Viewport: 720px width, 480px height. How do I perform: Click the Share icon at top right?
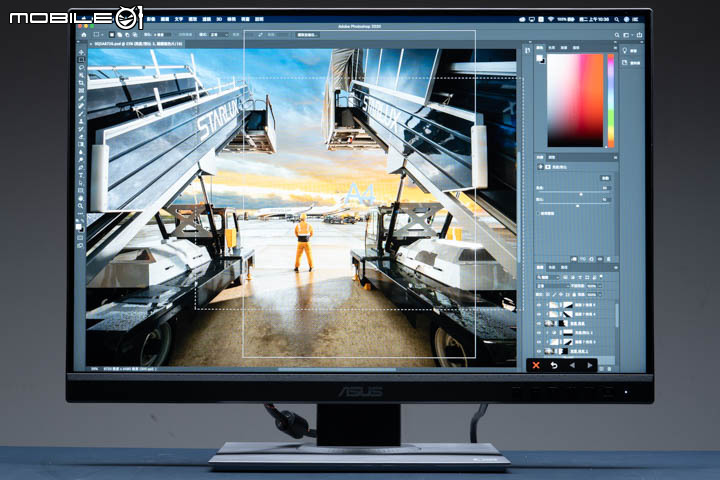[639, 34]
